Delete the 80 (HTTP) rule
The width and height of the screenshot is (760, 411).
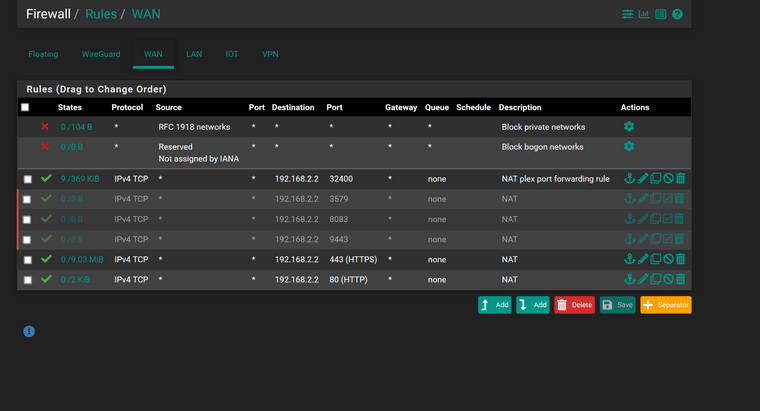pyautogui.click(x=681, y=279)
